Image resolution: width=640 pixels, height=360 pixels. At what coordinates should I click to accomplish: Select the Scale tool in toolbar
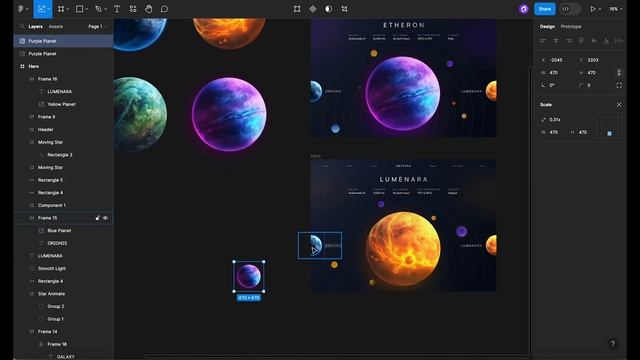(x=41, y=9)
